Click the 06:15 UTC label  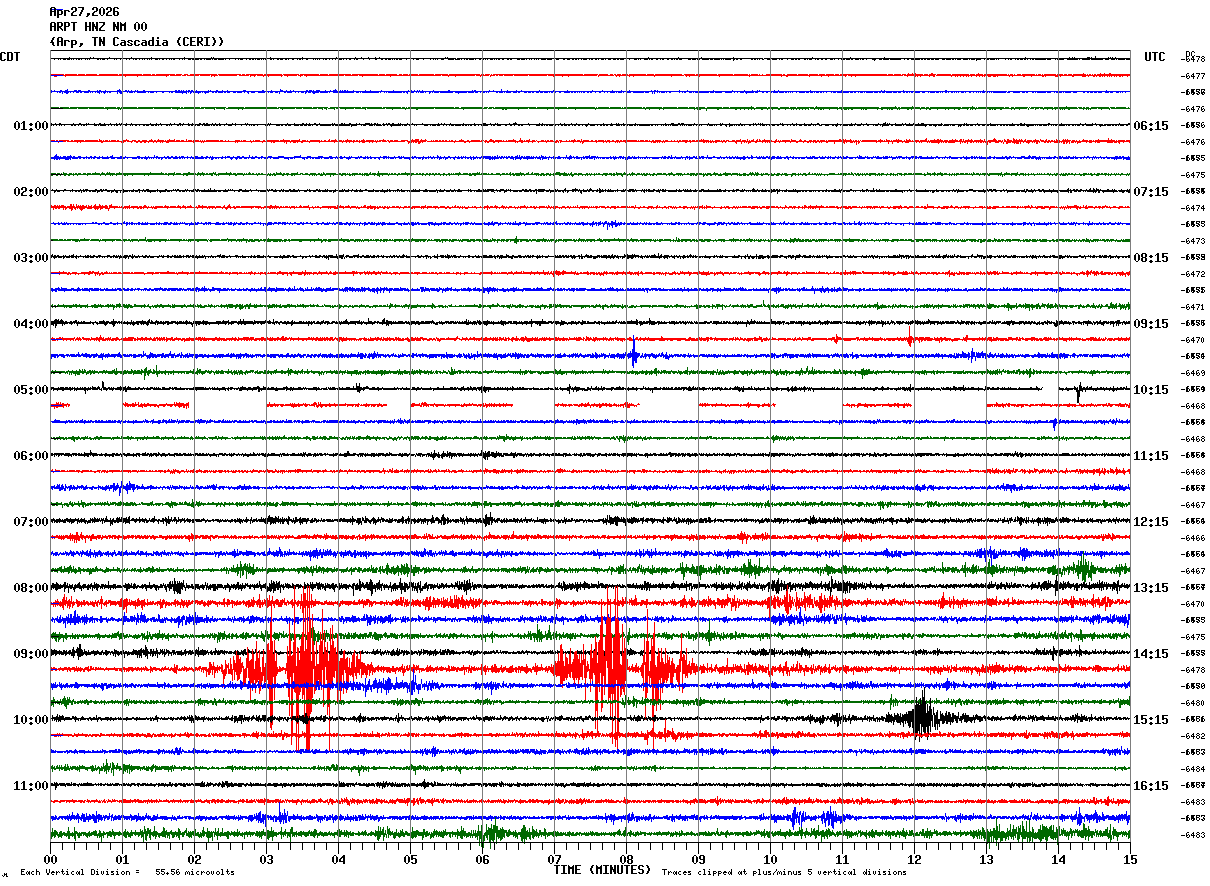pyautogui.click(x=1151, y=126)
